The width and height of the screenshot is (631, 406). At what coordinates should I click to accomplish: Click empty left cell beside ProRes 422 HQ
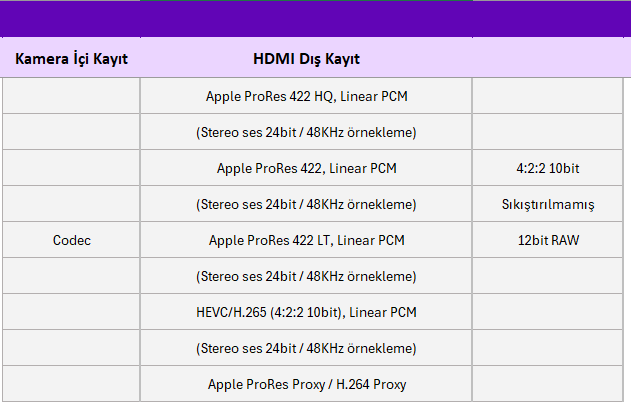71,97
